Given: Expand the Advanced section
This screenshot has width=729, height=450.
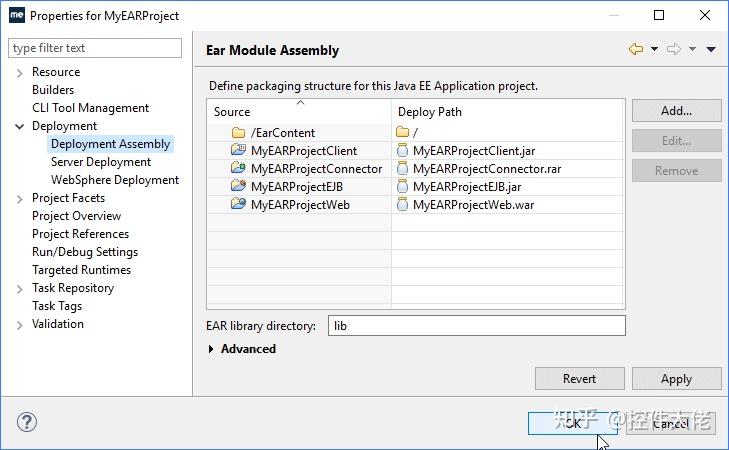Looking at the screenshot, I should point(211,349).
